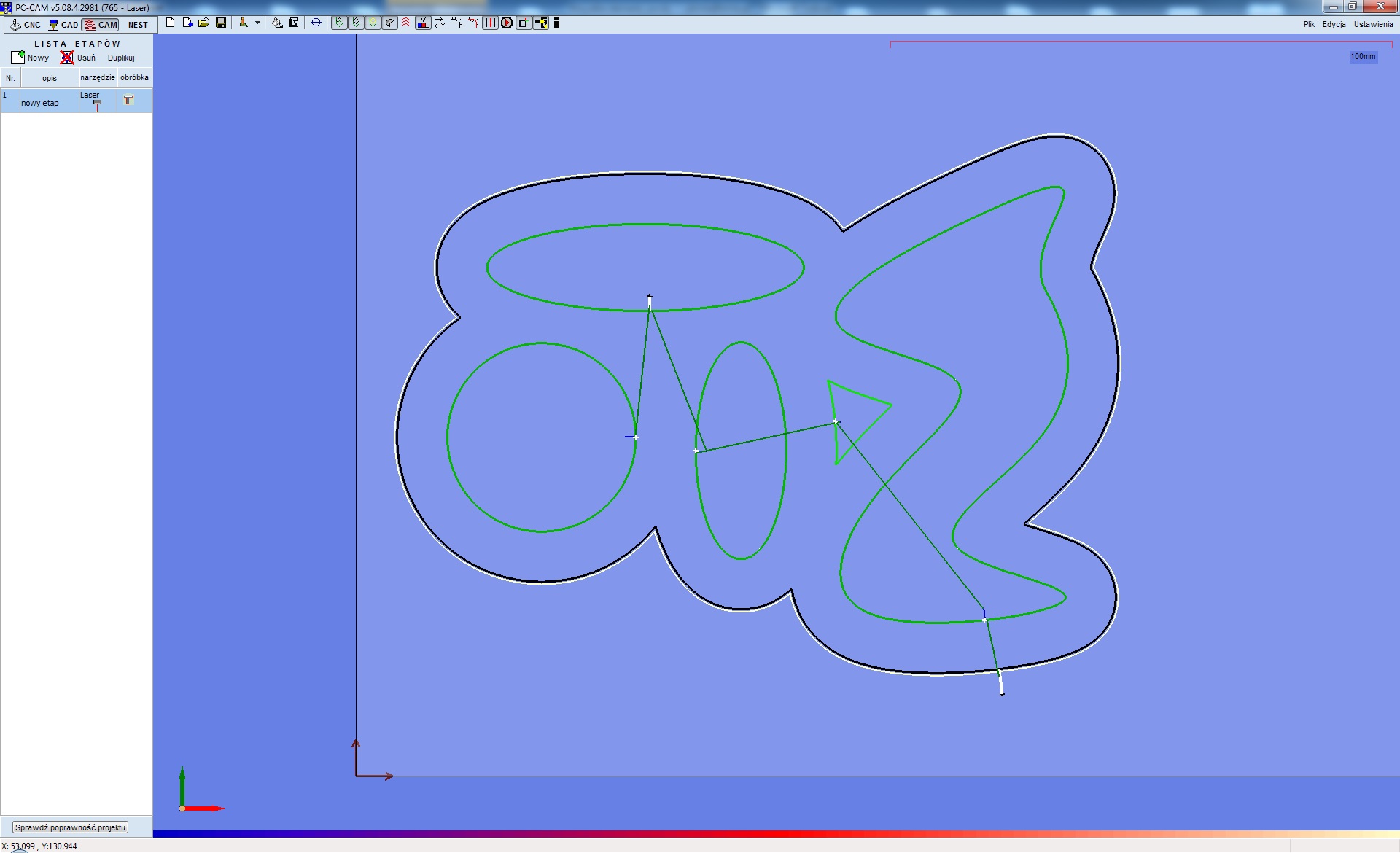The width and height of the screenshot is (1400, 853).
Task: Click the loop arrows order icon
Action: pyautogui.click(x=439, y=23)
